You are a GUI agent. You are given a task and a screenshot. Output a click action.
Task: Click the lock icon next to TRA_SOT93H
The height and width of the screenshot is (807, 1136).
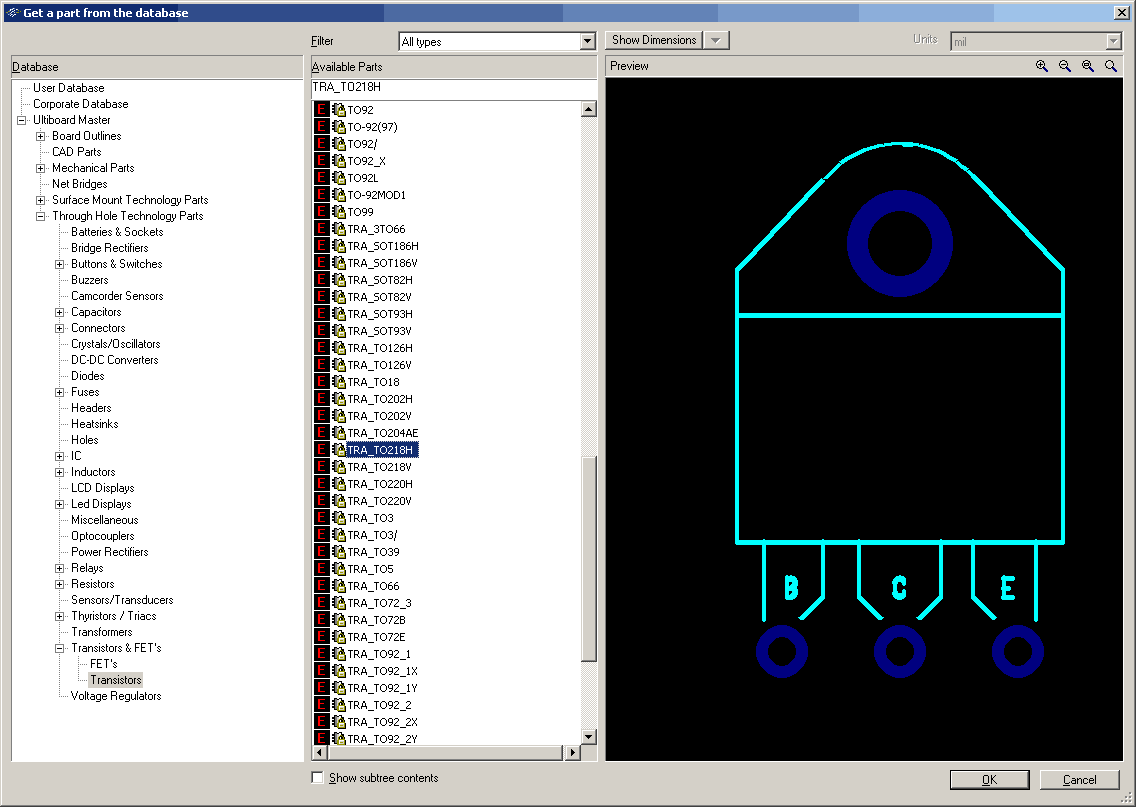click(338, 314)
